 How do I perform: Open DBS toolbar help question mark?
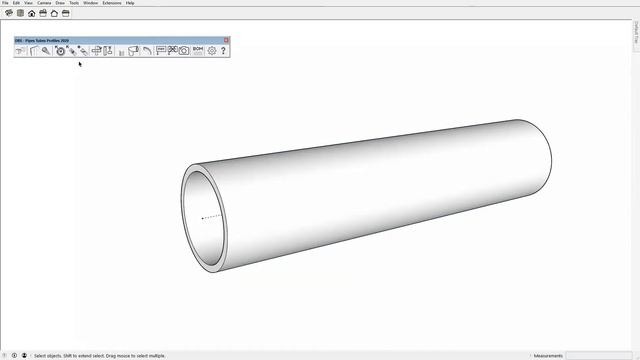click(223, 51)
